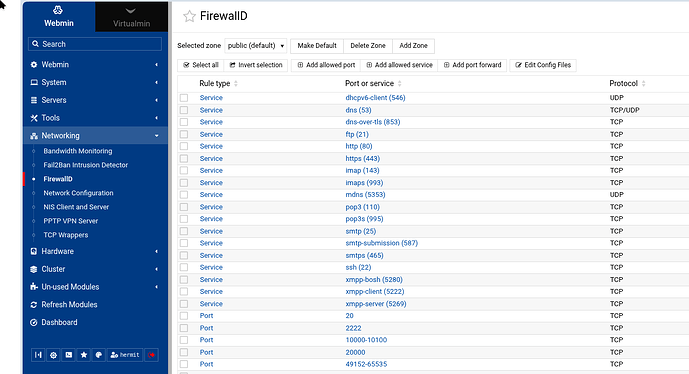Tick the checkbox for ftp (21) row
The width and height of the screenshot is (689, 374).
coord(184,134)
